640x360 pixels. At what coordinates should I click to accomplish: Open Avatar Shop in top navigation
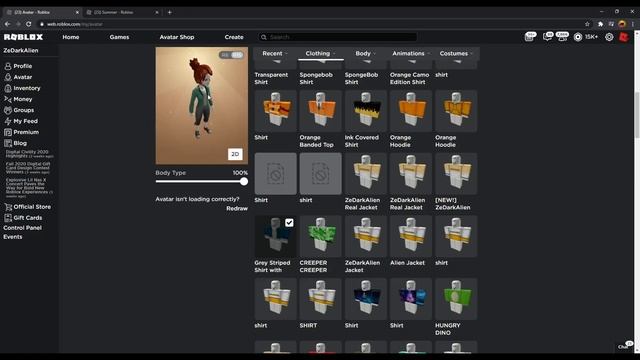pyautogui.click(x=177, y=37)
